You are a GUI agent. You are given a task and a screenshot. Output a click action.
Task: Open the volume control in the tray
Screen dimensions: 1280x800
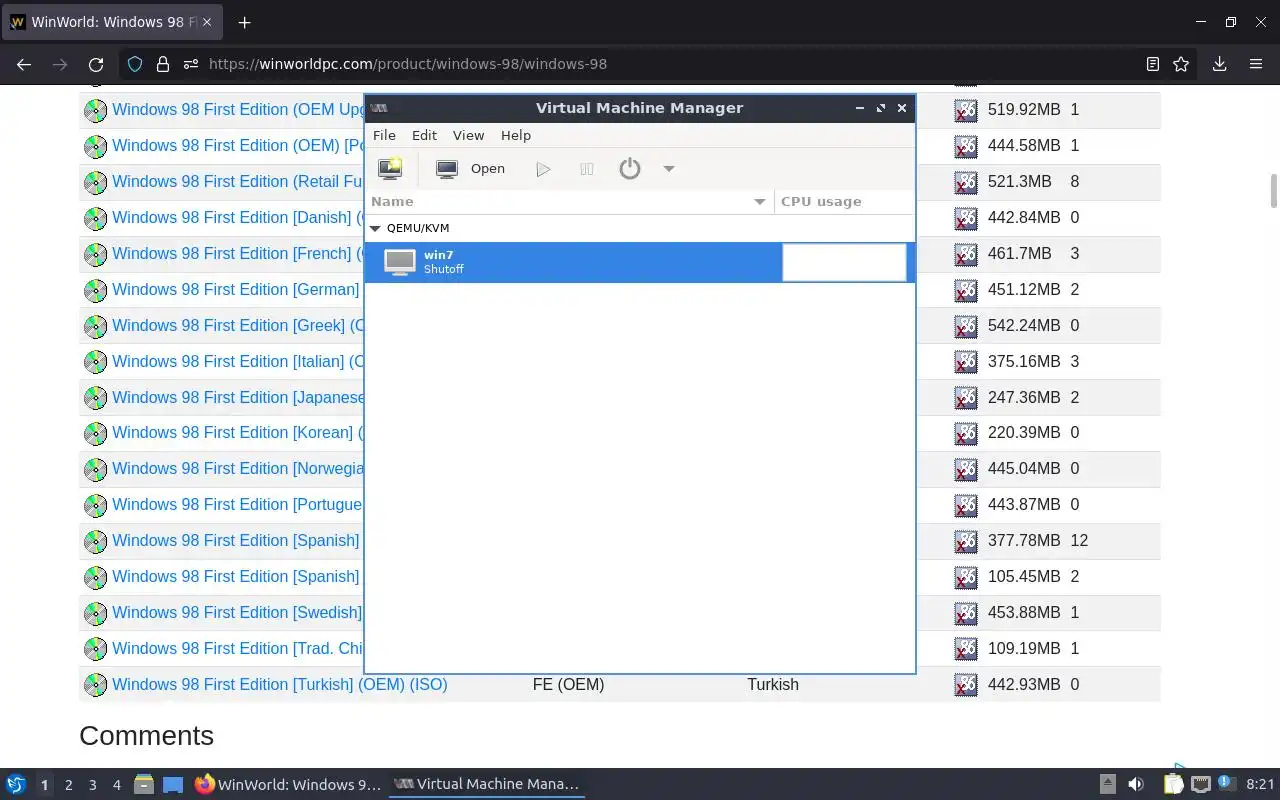1136,785
